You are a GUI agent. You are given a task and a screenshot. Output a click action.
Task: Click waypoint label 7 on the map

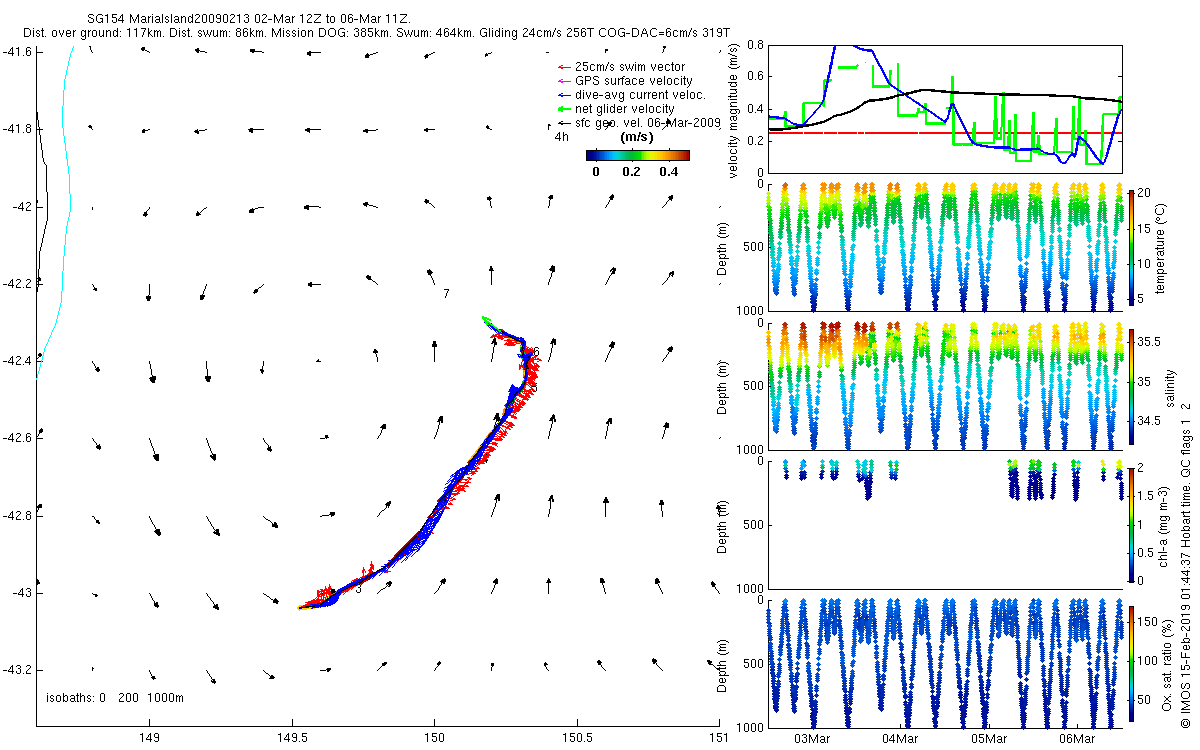(446, 293)
